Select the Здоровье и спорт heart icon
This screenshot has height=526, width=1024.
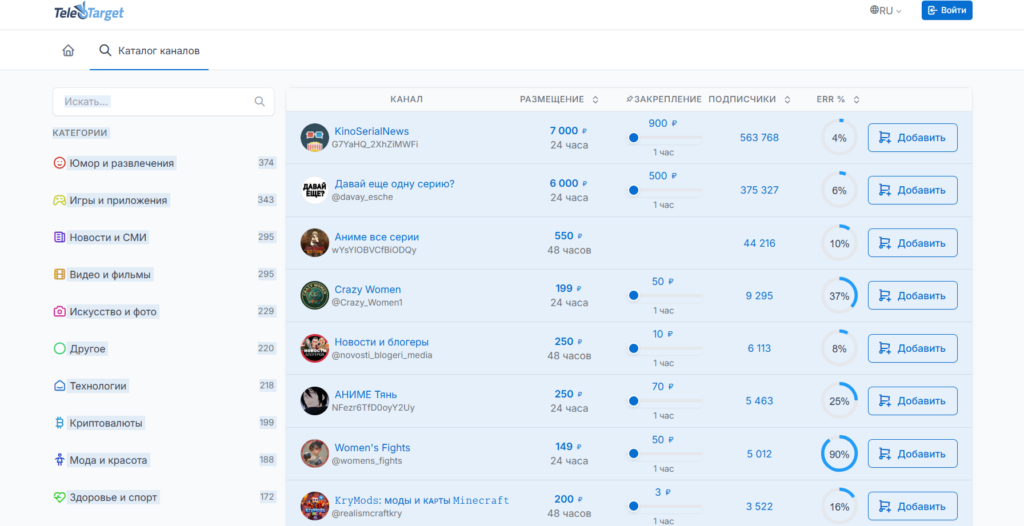pos(59,497)
